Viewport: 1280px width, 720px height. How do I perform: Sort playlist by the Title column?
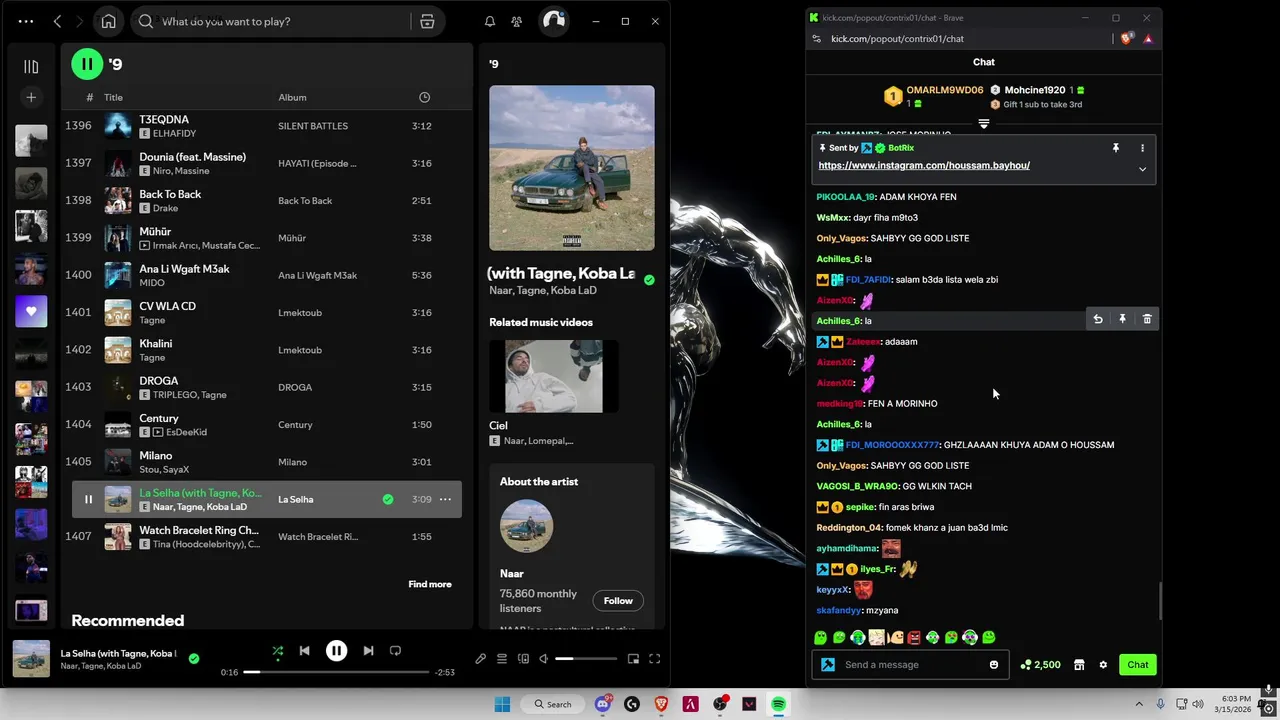point(113,97)
